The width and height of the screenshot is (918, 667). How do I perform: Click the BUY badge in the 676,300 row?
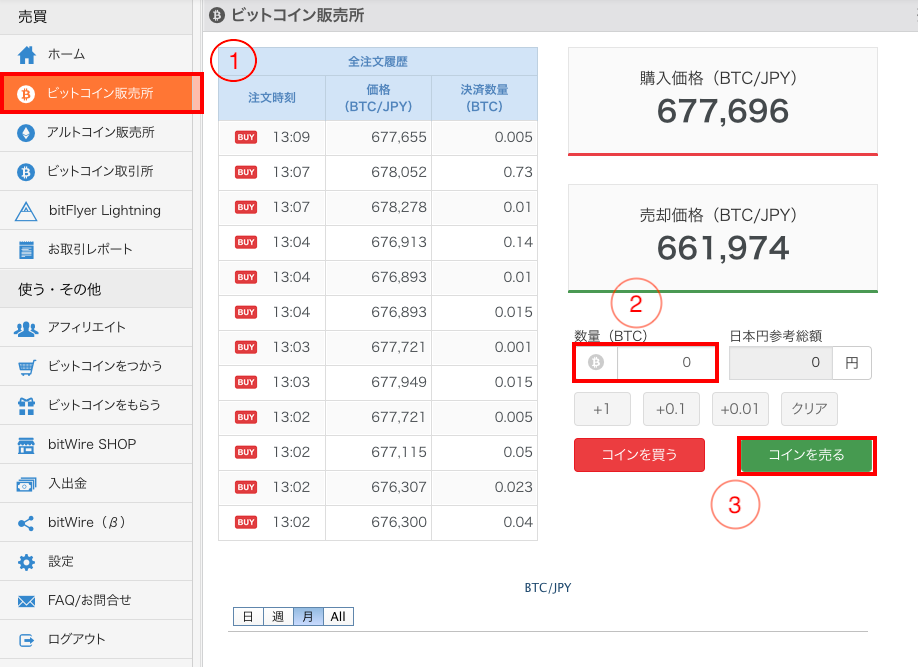(246, 522)
